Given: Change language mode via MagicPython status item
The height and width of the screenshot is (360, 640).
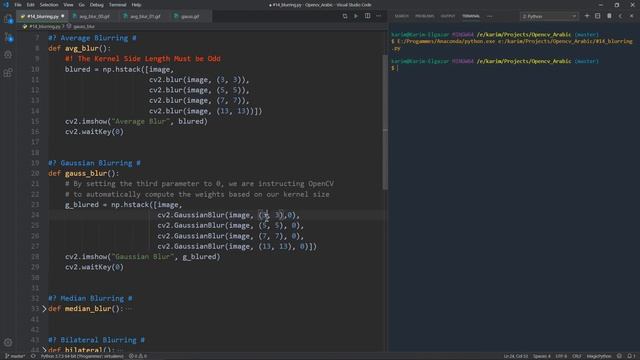Looking at the screenshot, I should click(599, 356).
